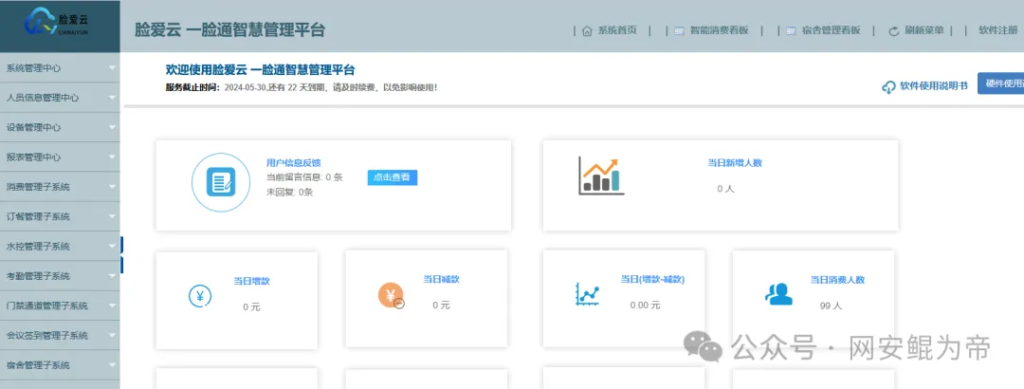The height and width of the screenshot is (389, 1024).
Task: Expand the arrow beside 设备管理中心
Action: click(112, 127)
